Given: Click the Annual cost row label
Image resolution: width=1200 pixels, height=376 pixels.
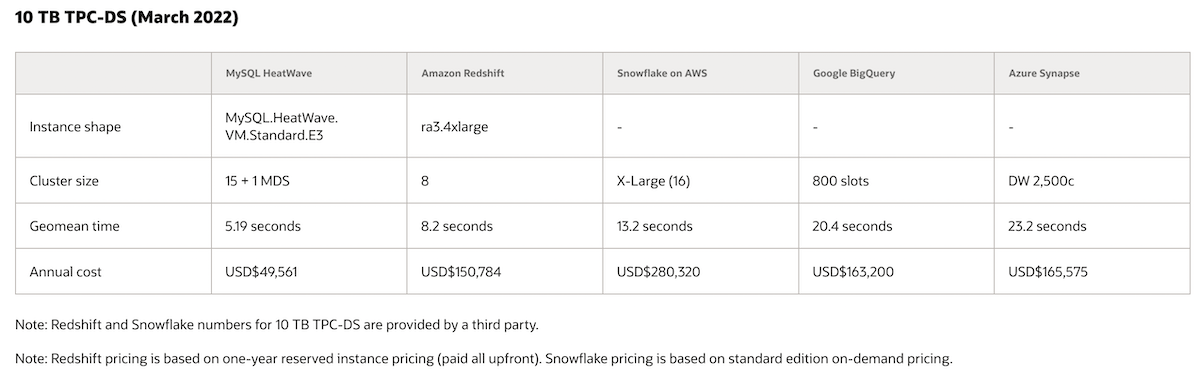Looking at the screenshot, I should 66,271.
